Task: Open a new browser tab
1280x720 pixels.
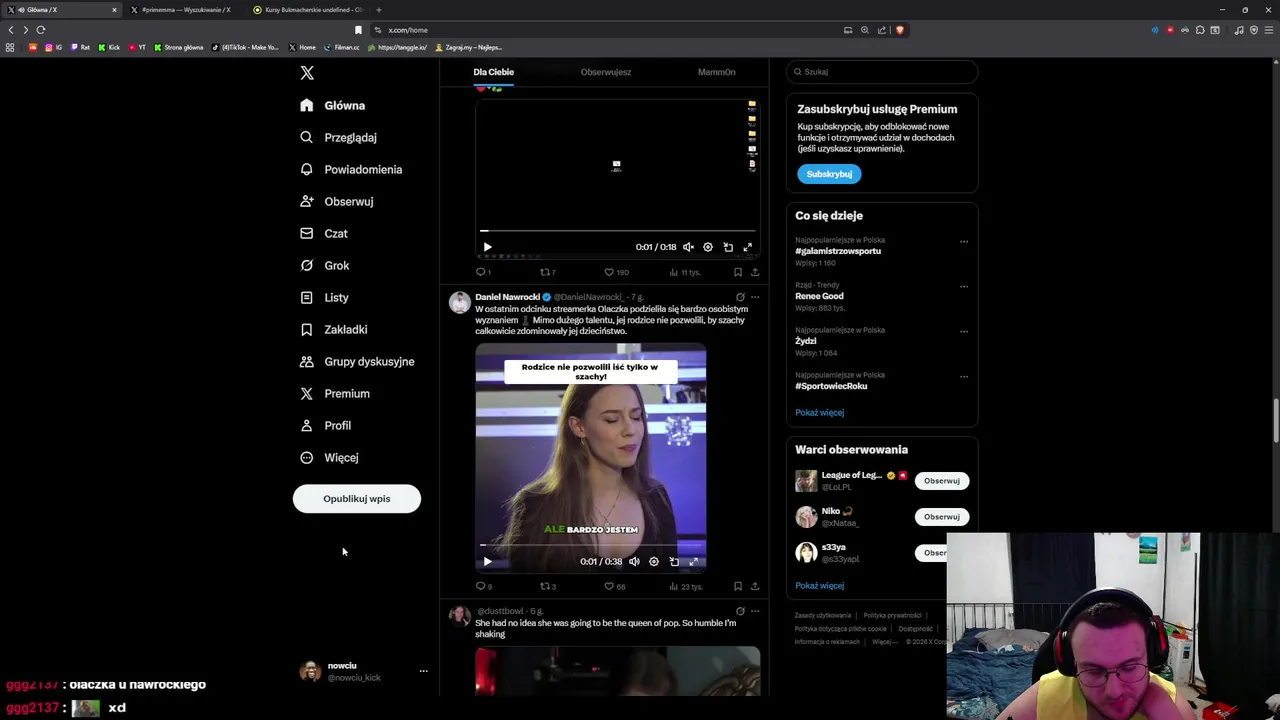Action: tap(378, 10)
